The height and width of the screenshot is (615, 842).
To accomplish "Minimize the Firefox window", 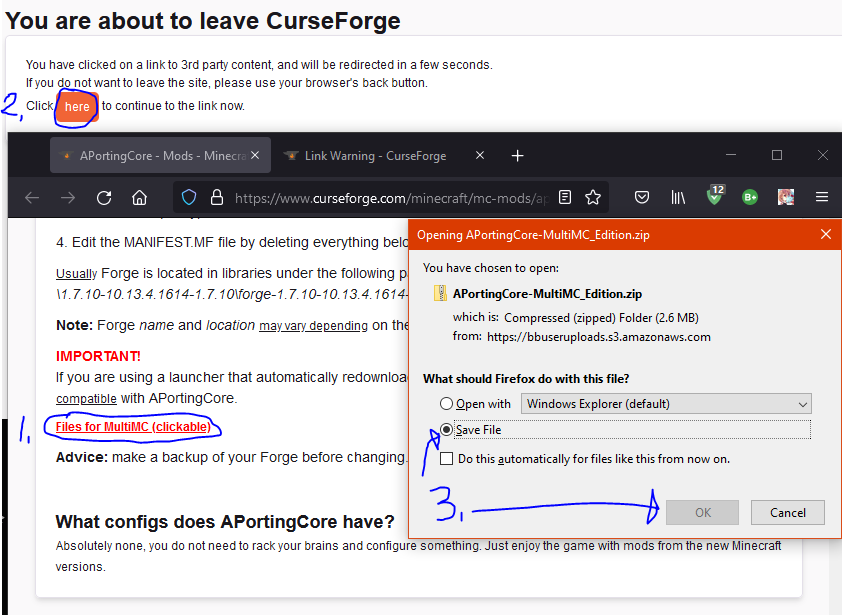I will tap(731, 155).
